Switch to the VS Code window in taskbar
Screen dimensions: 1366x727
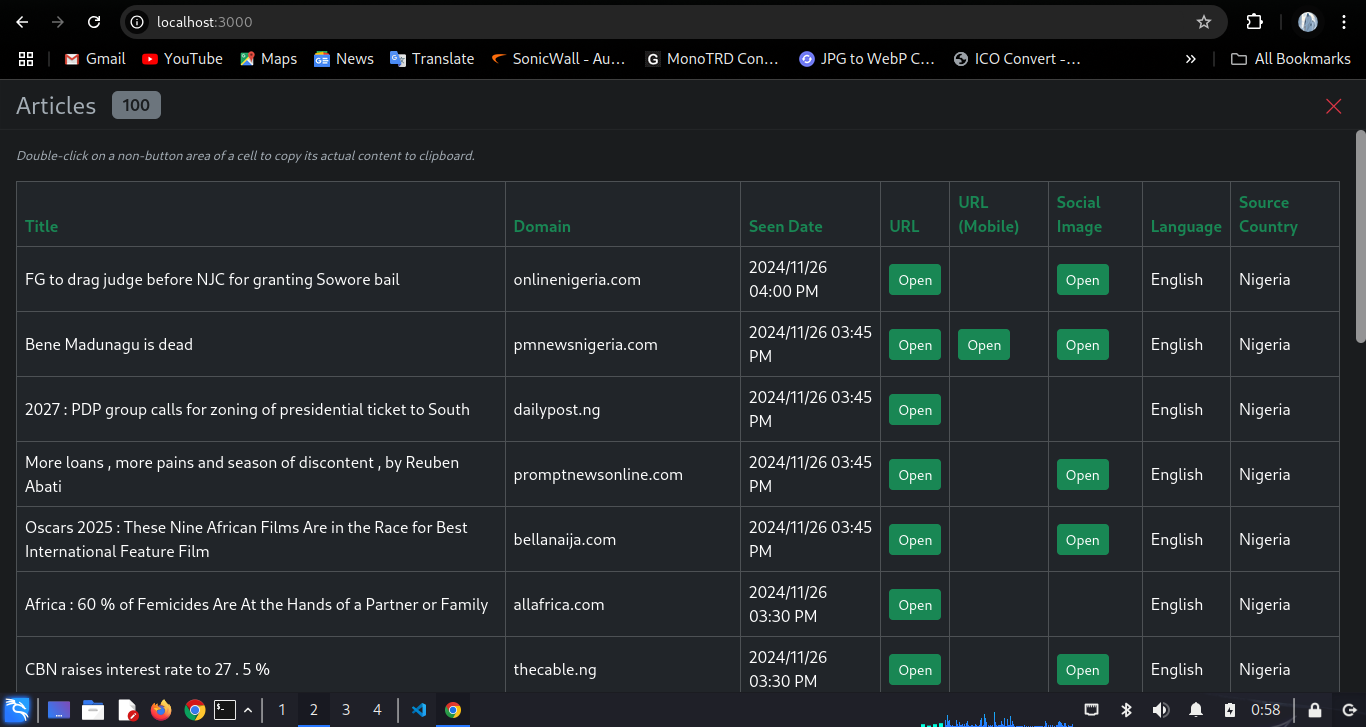pyautogui.click(x=419, y=710)
